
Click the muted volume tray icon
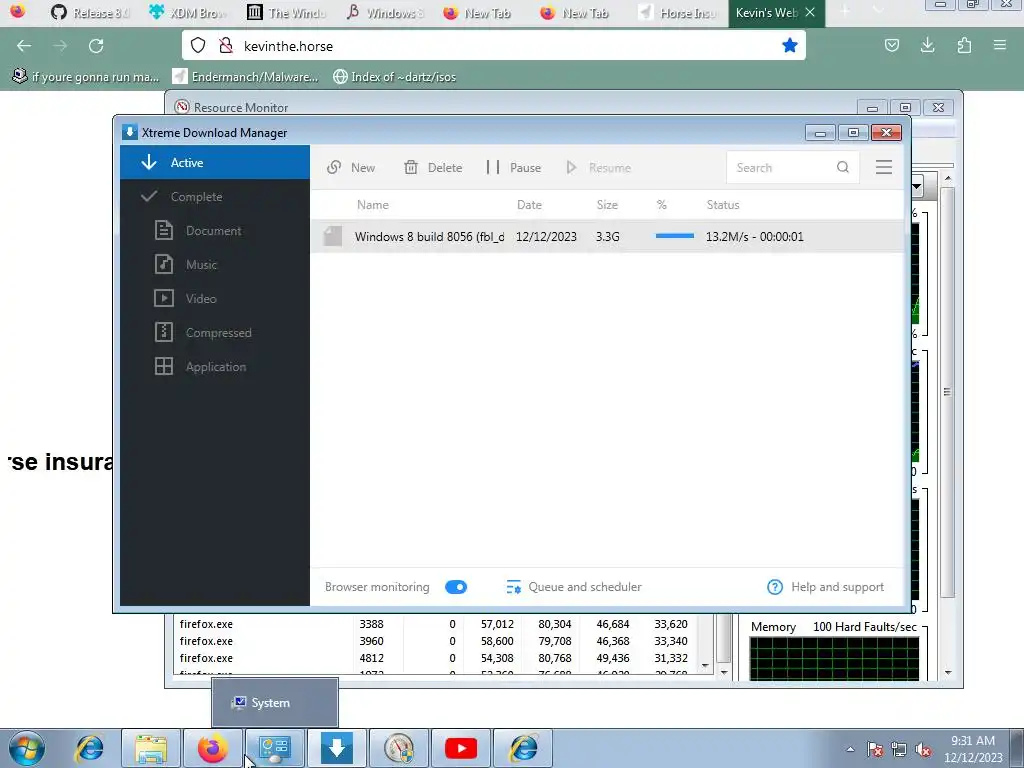click(x=923, y=750)
